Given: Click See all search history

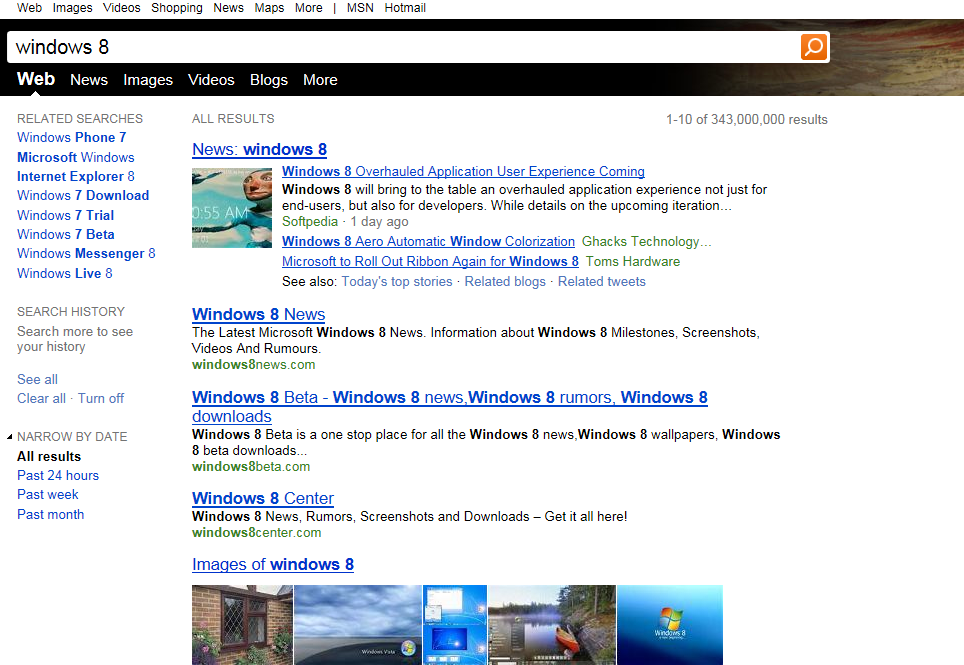Looking at the screenshot, I should coord(38,379).
